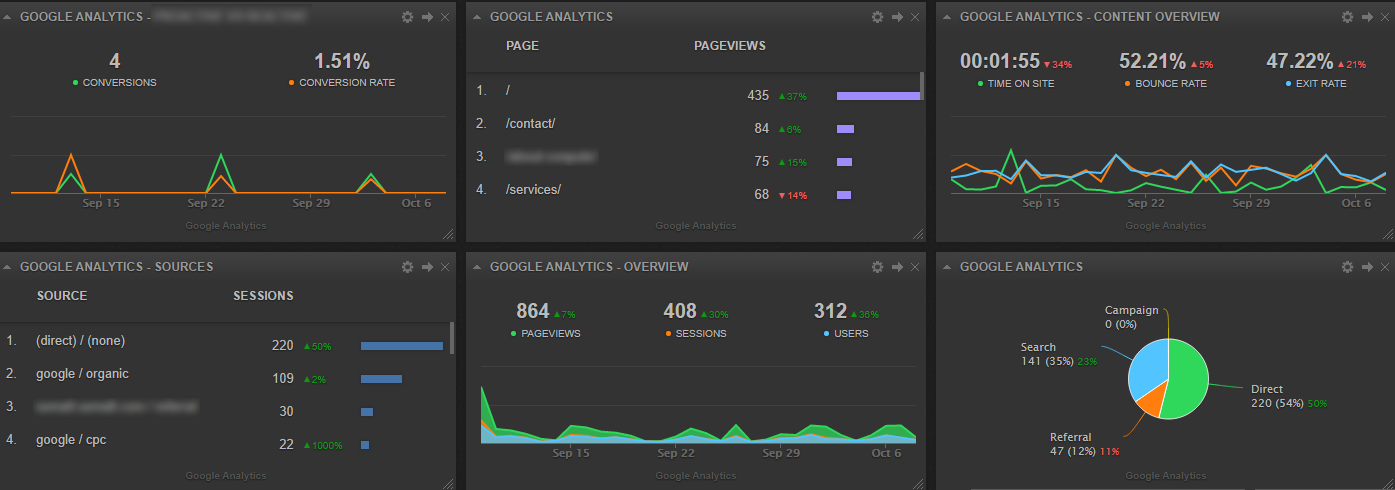Toggle the Pageviews legend in Overview
Screen dimensions: 1395x490
(546, 334)
